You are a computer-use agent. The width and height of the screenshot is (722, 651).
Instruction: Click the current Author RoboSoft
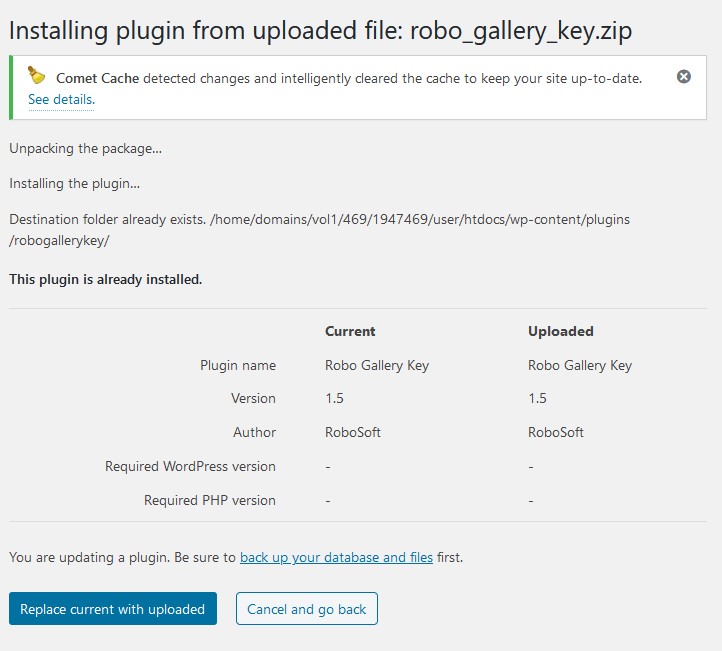353,432
